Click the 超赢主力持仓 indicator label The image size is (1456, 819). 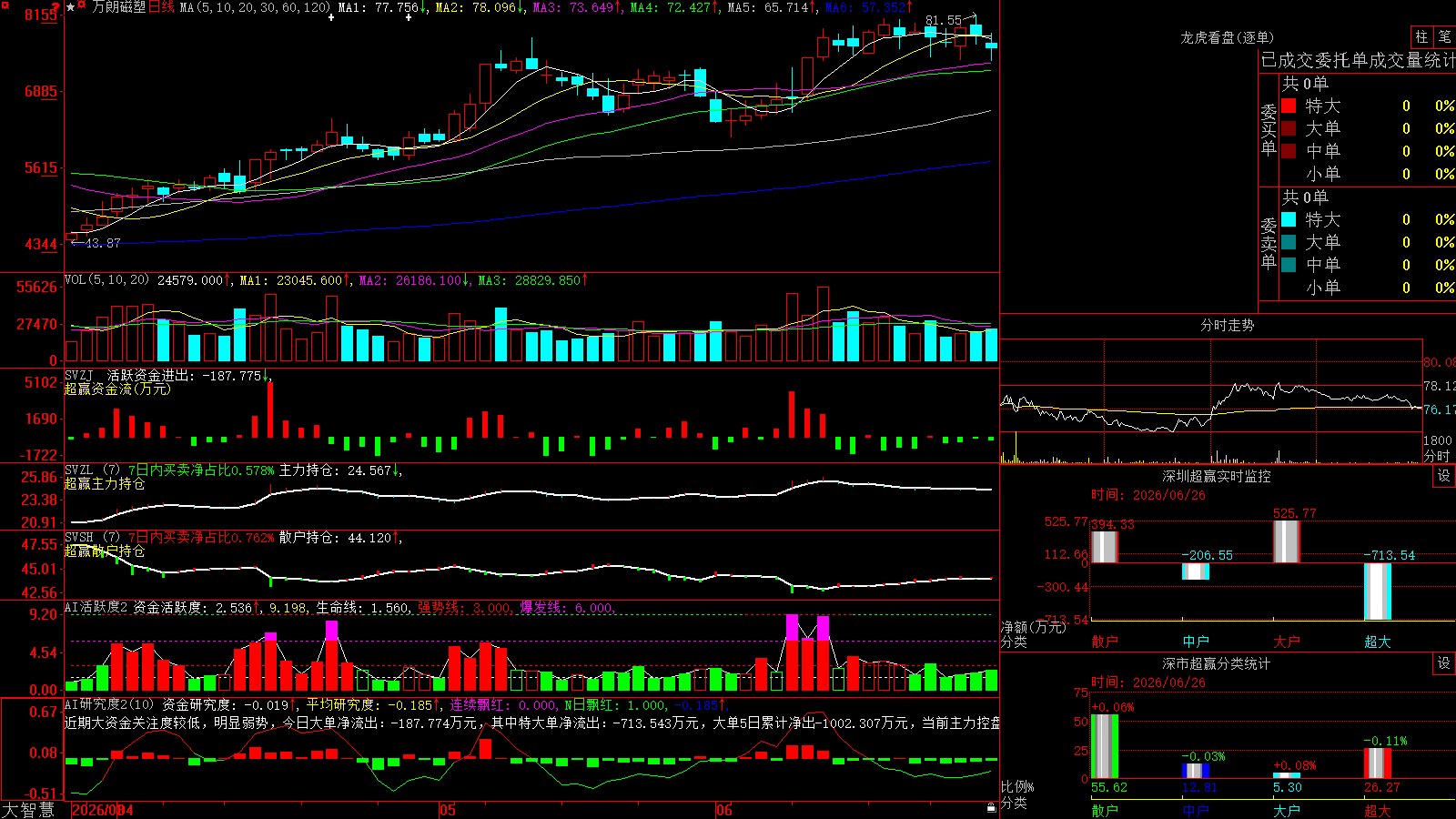(105, 483)
